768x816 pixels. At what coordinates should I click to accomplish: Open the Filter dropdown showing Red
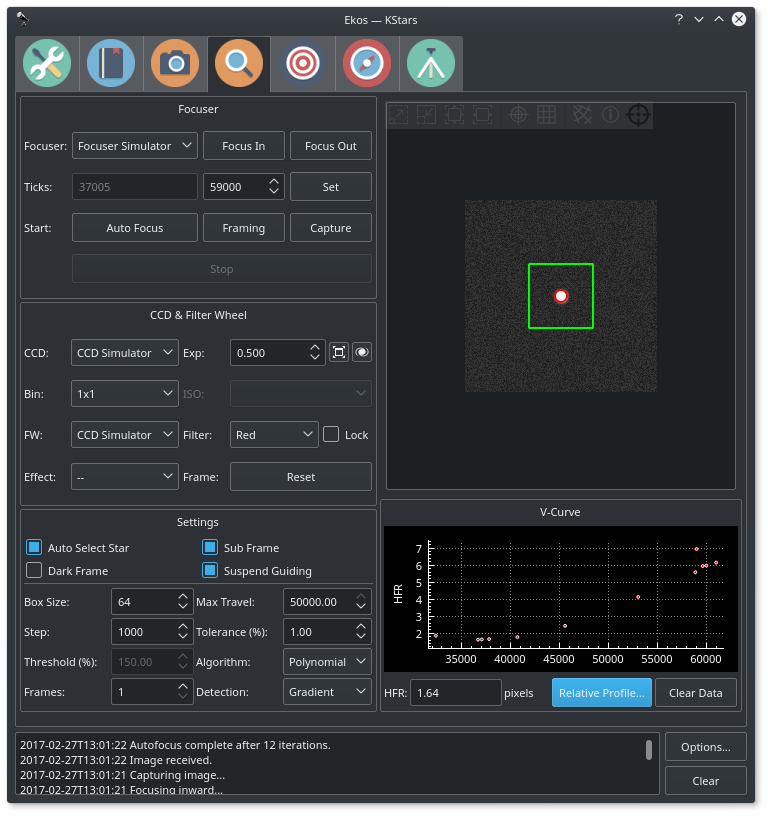[x=274, y=435]
